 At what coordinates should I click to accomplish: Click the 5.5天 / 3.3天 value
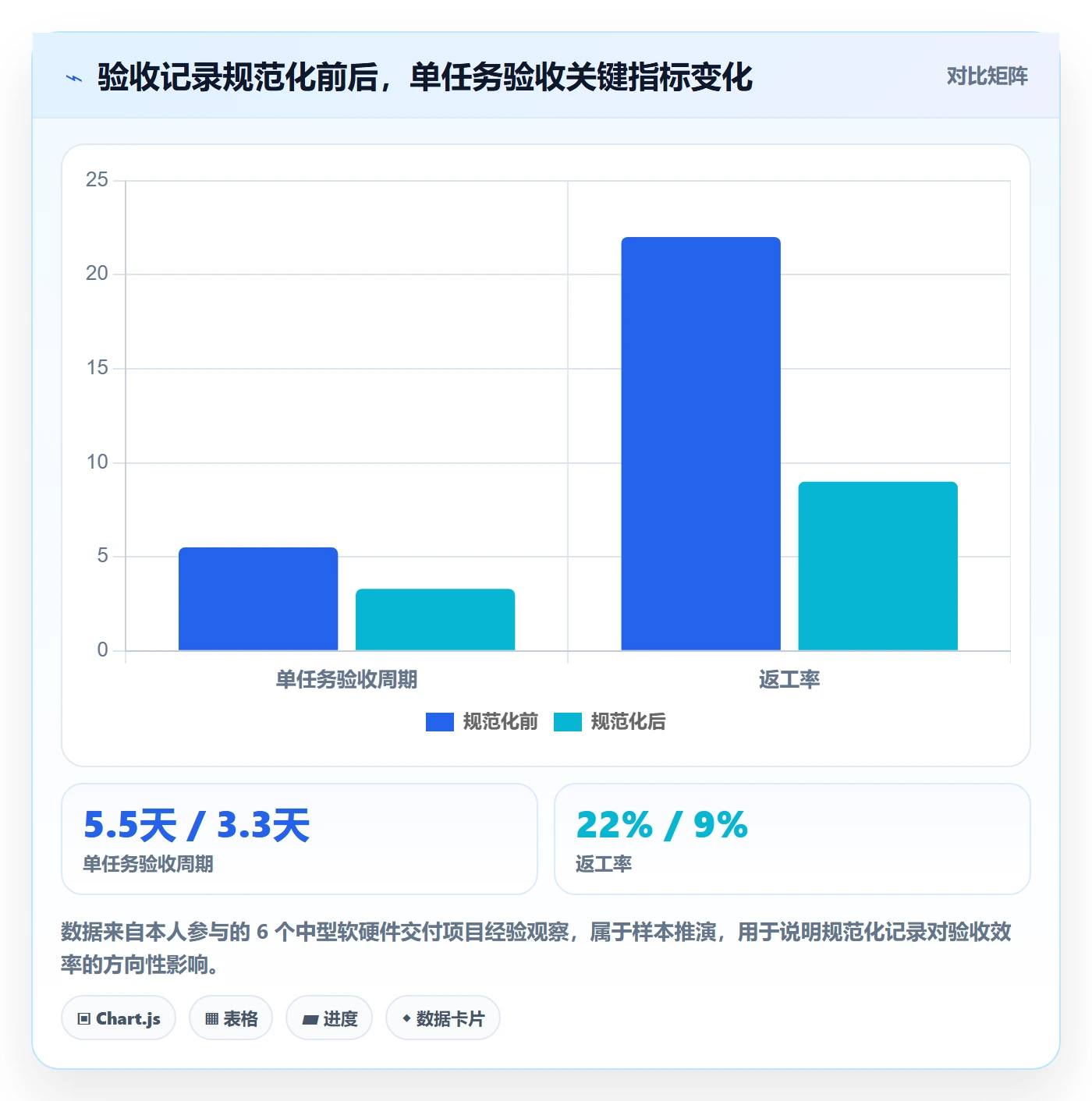pyautogui.click(x=197, y=825)
